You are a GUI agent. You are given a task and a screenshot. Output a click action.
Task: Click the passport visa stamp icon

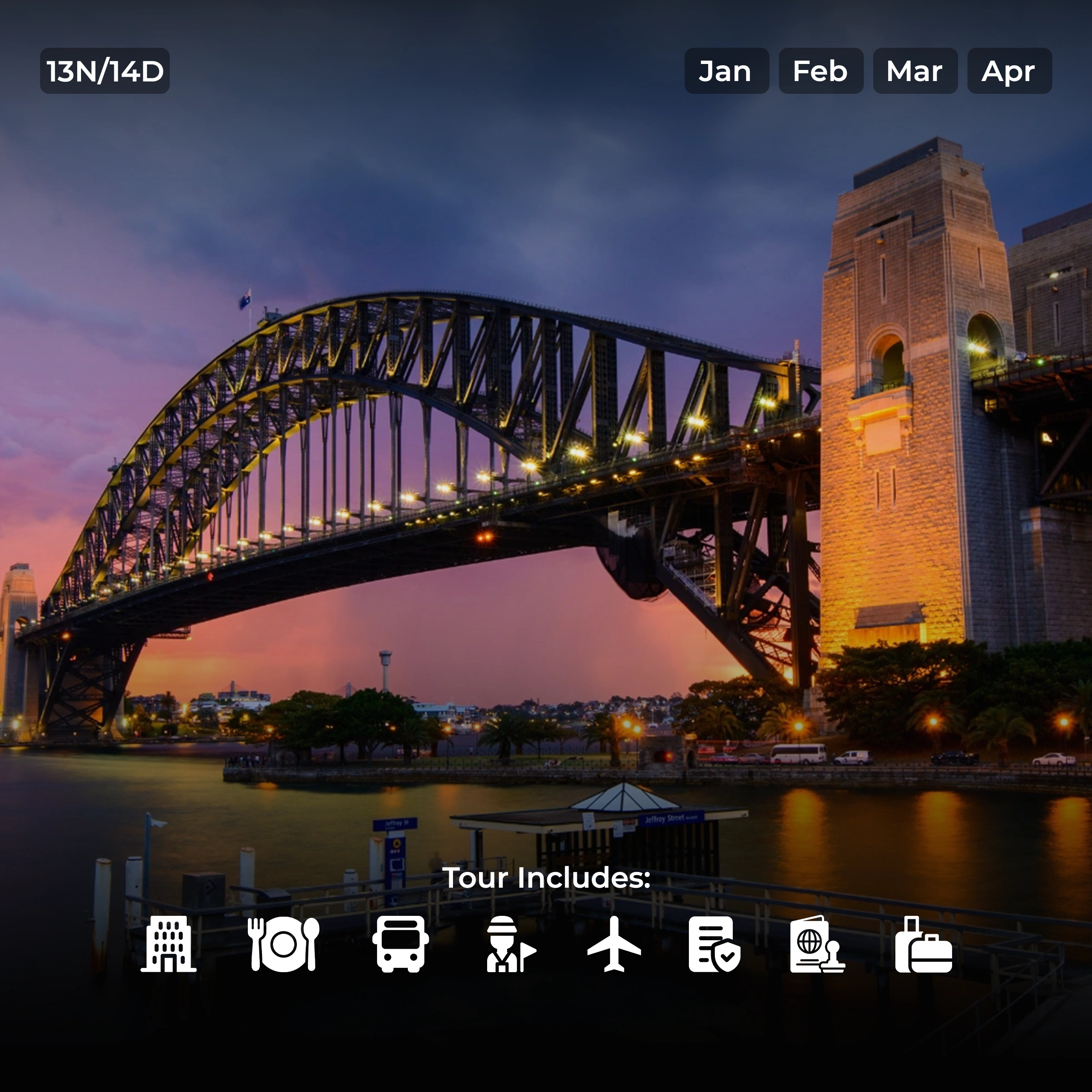click(x=817, y=944)
